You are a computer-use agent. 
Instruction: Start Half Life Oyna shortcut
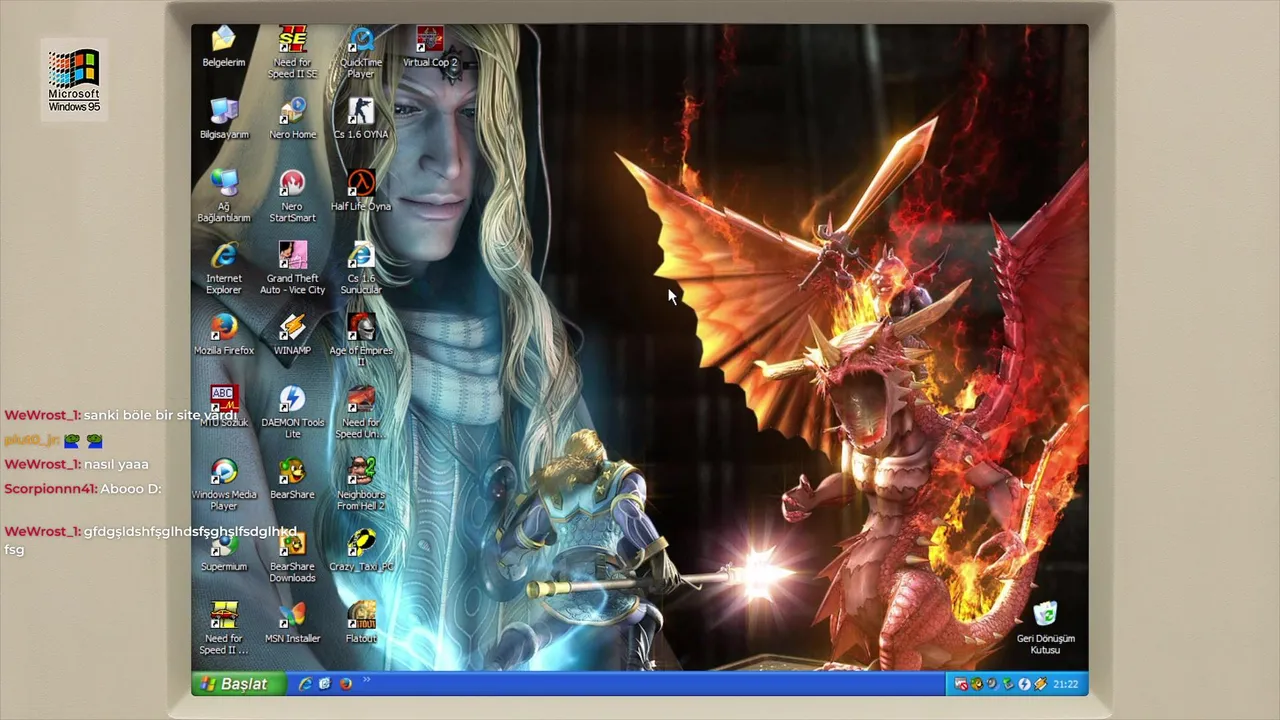click(x=361, y=191)
